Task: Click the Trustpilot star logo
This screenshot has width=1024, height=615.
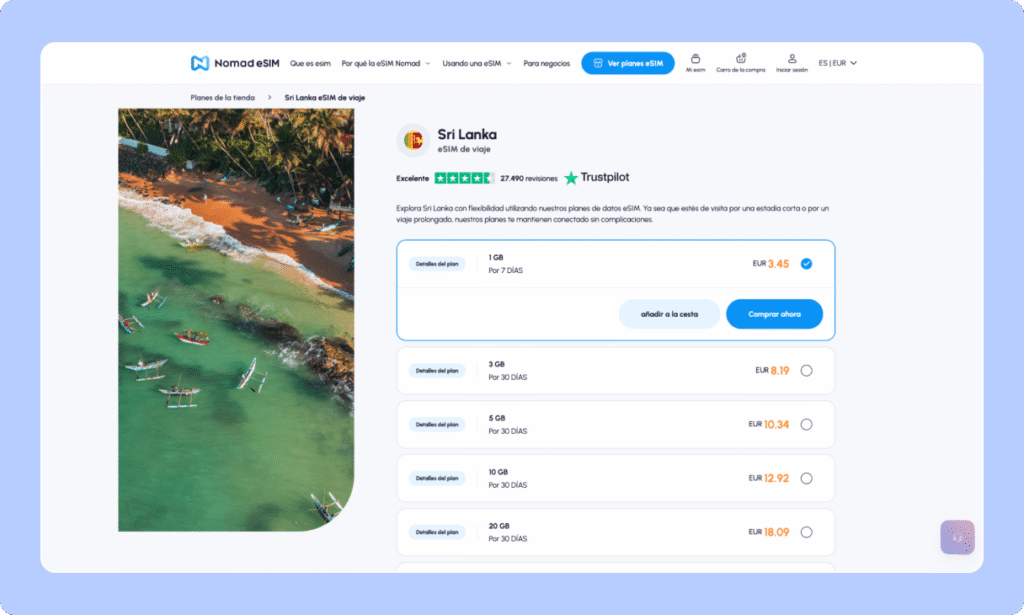Action: pos(571,178)
